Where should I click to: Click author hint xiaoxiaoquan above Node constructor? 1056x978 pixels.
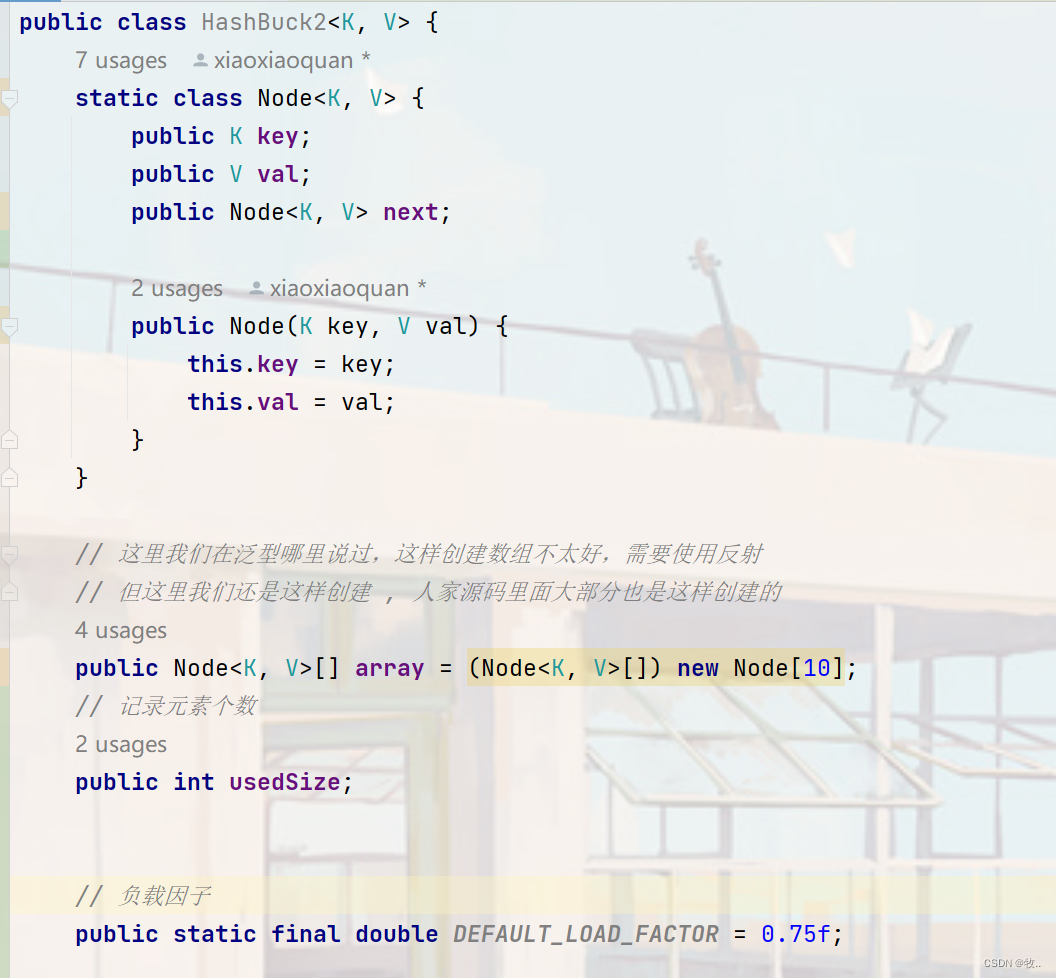pos(337,288)
